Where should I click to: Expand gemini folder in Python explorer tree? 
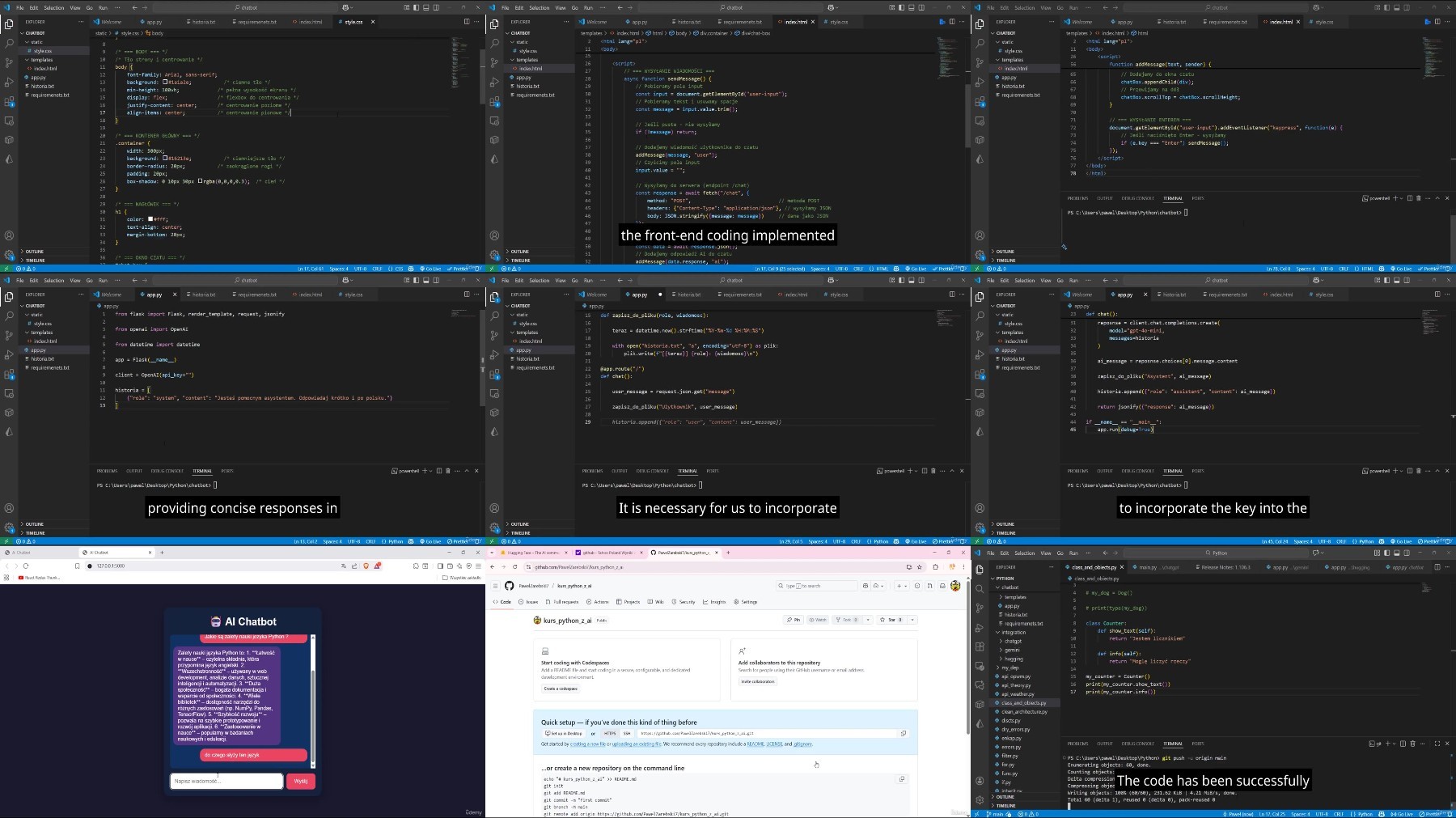tap(1012, 651)
